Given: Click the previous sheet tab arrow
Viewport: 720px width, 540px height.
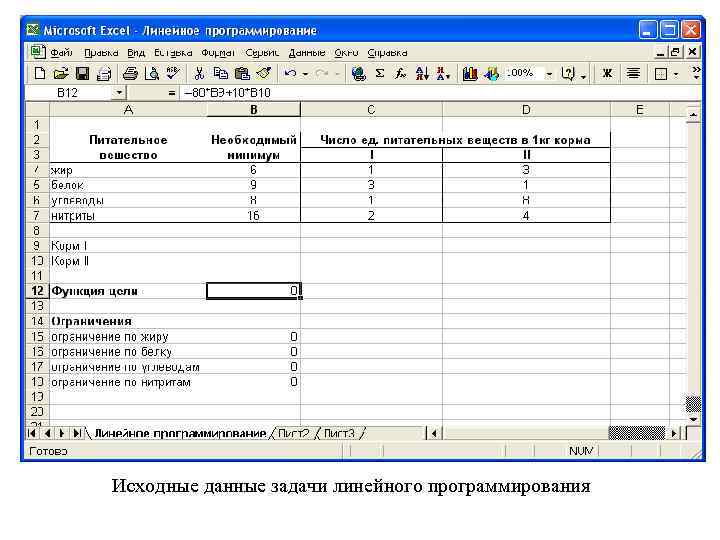Looking at the screenshot, I should coord(47,433).
